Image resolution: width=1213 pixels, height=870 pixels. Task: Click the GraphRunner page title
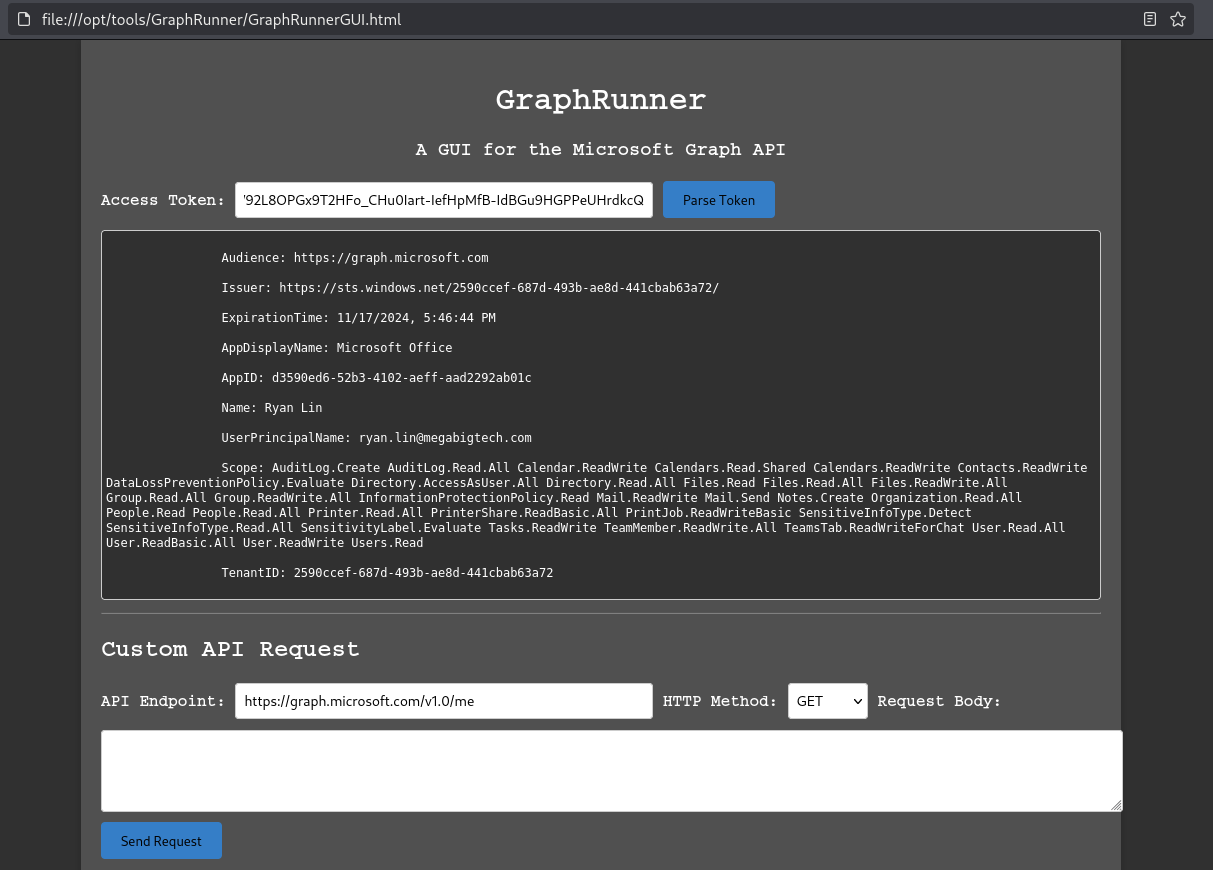(600, 100)
